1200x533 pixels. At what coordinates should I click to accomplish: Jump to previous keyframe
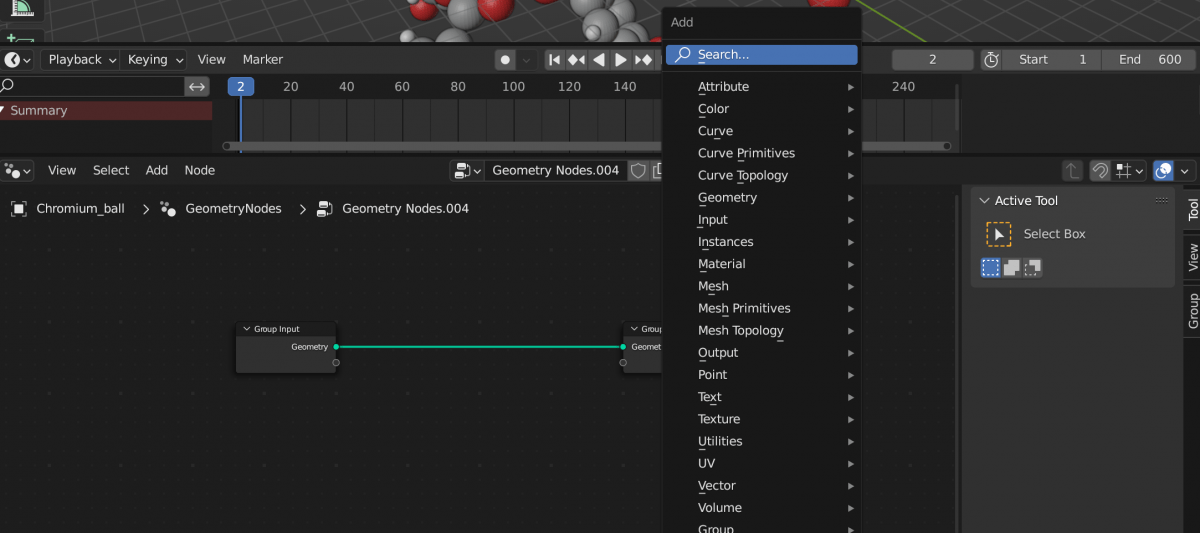(x=576, y=60)
